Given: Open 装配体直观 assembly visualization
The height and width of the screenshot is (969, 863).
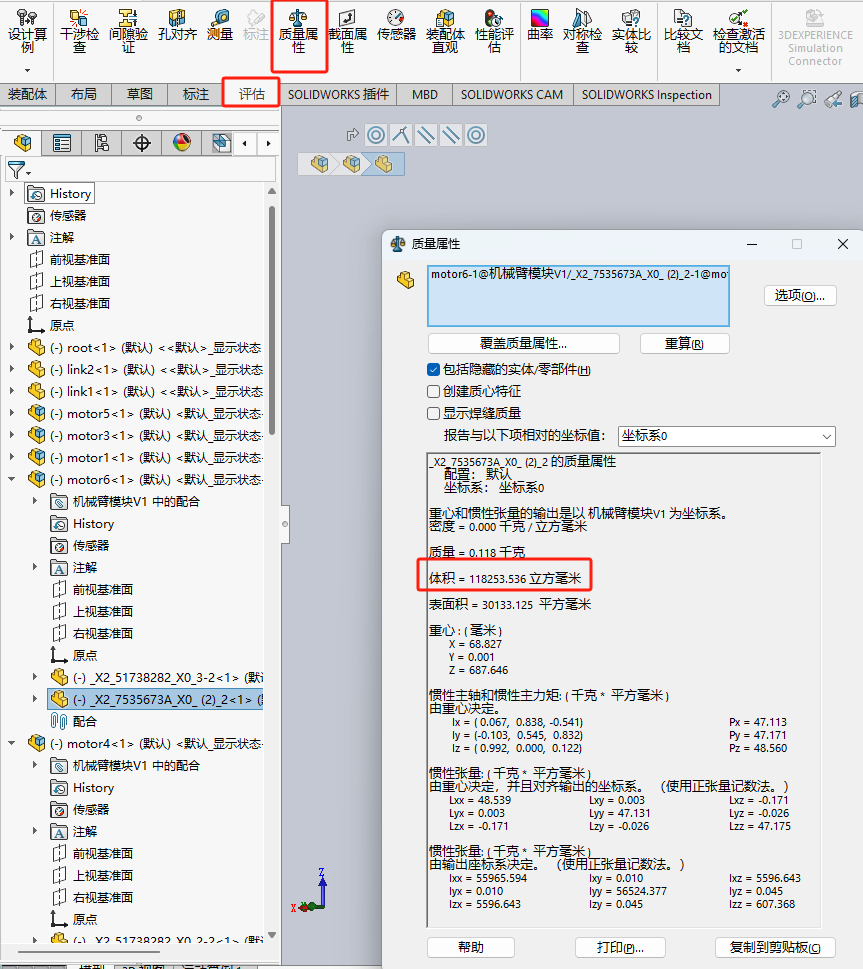Looking at the screenshot, I should (x=445, y=32).
